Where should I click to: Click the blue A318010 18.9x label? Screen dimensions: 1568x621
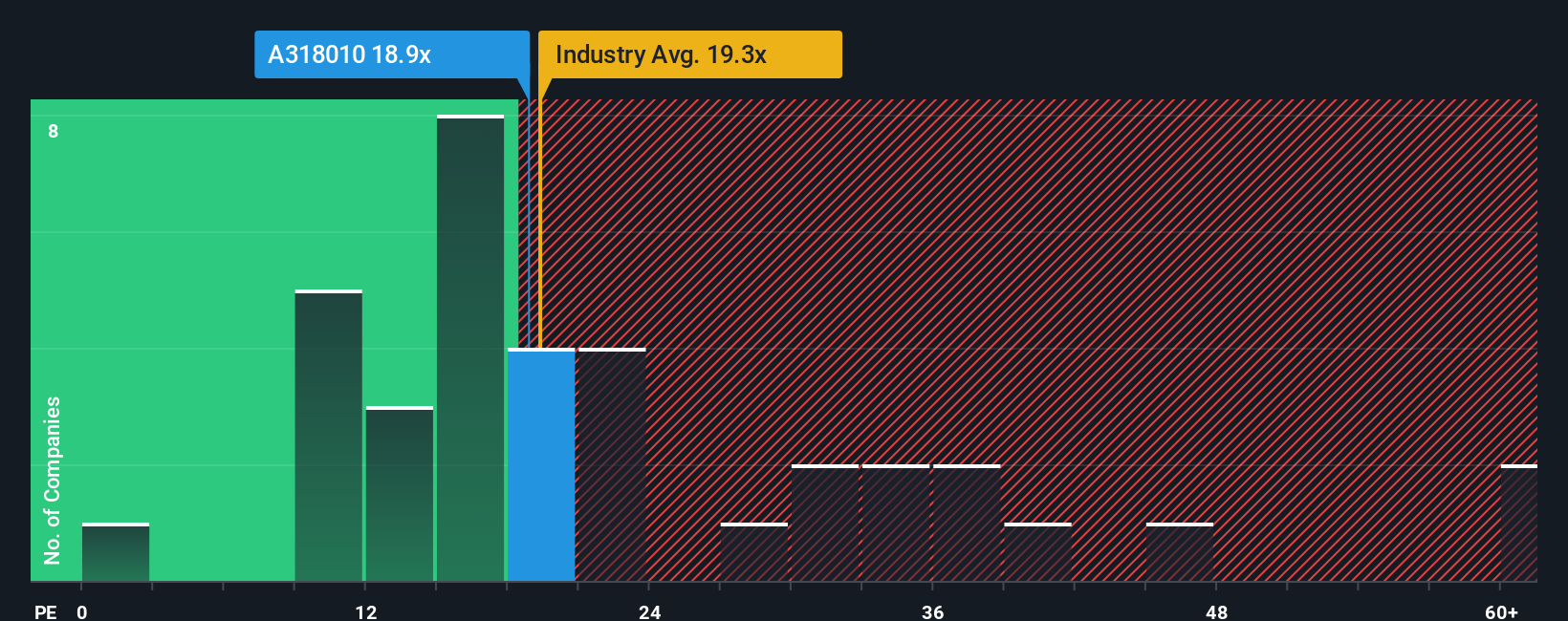pyautogui.click(x=391, y=54)
